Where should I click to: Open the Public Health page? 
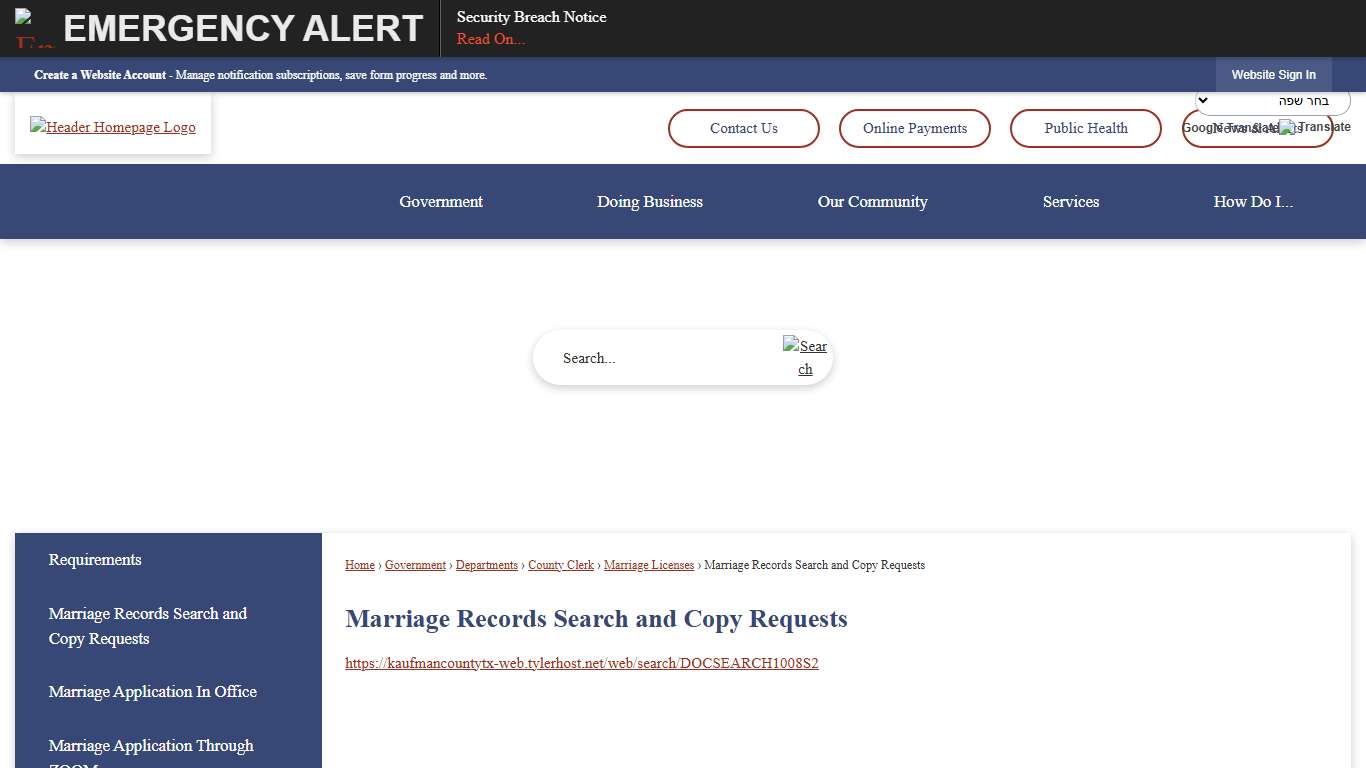click(x=1085, y=128)
